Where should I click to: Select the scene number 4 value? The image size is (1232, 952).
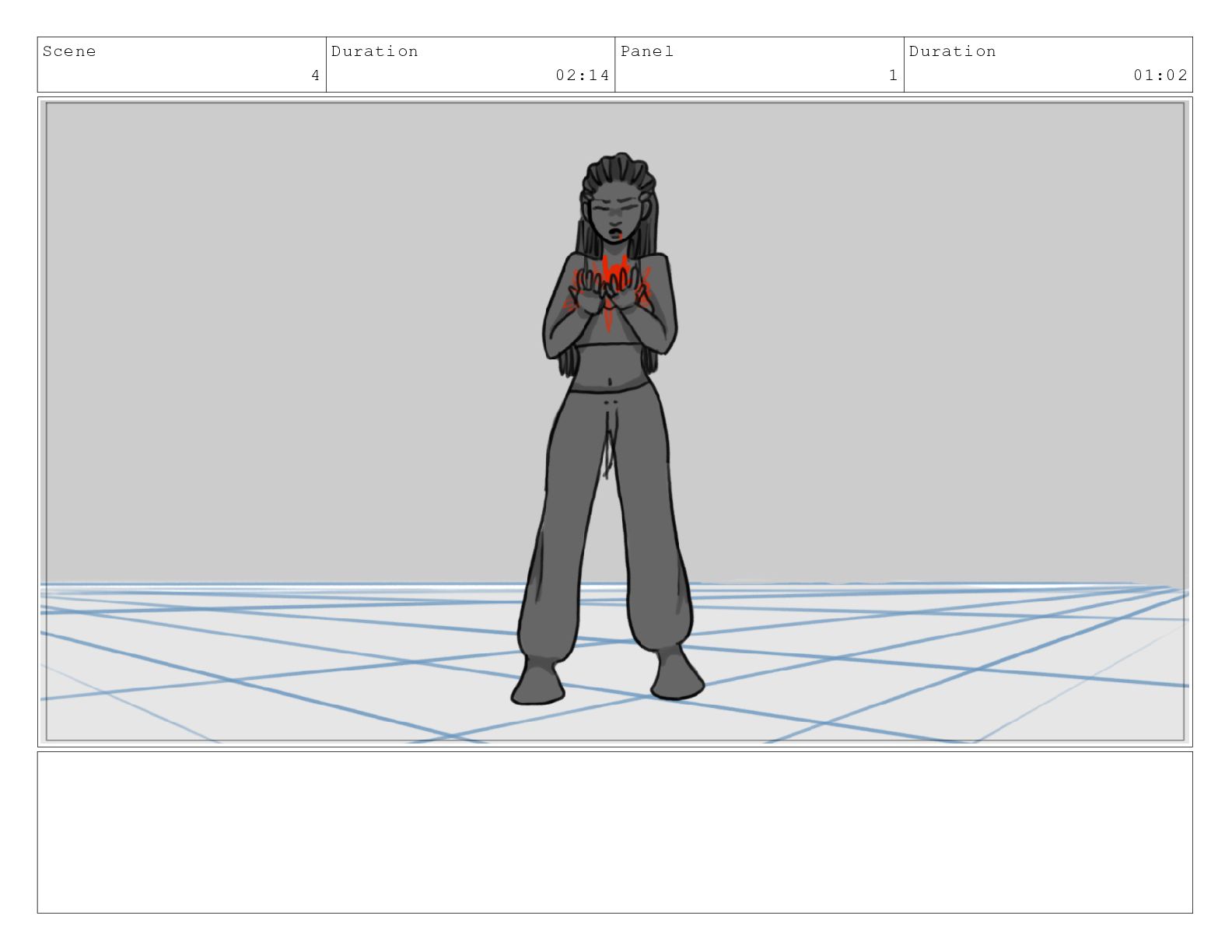click(315, 75)
